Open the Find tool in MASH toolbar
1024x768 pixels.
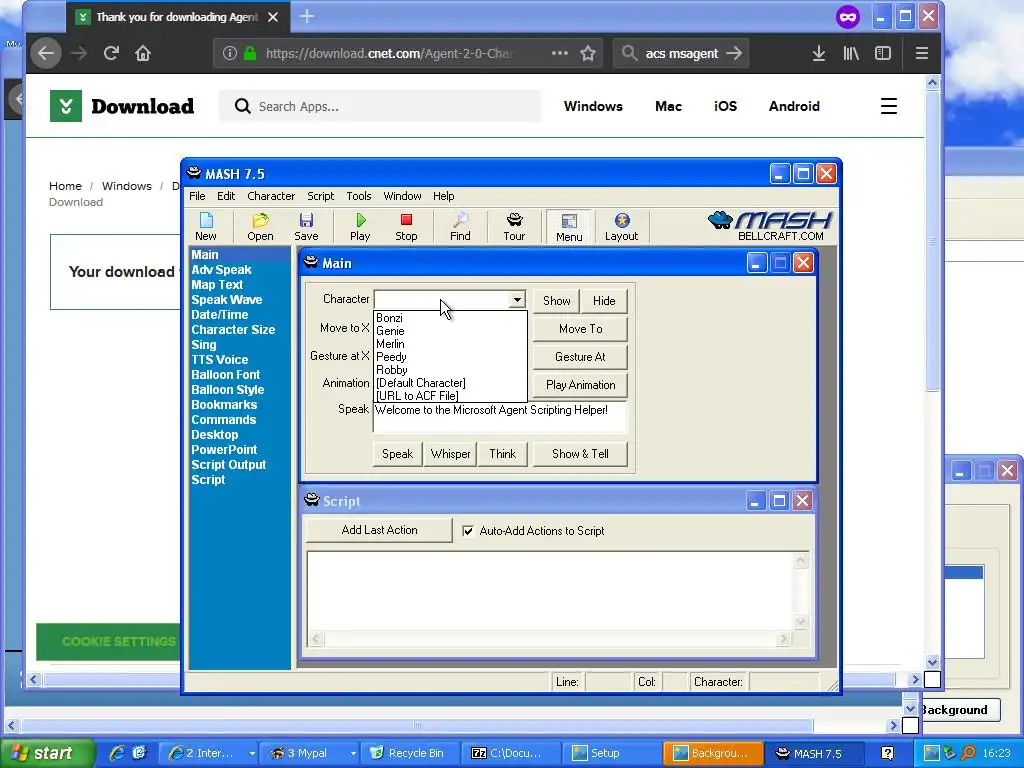(x=460, y=227)
